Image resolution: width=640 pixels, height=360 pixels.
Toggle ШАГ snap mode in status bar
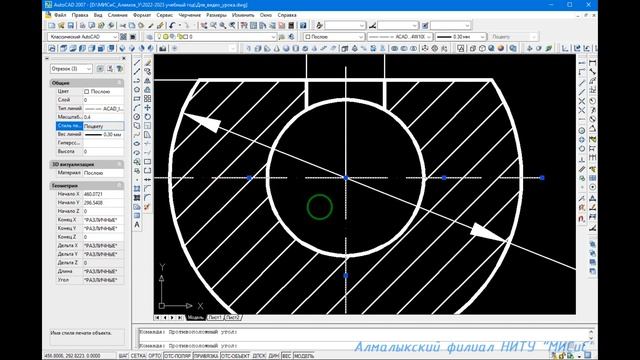[123, 356]
